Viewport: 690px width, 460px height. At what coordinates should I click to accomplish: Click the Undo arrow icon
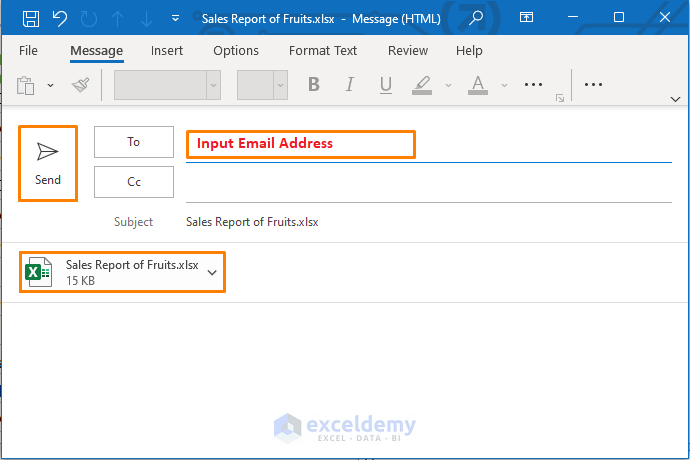coord(59,18)
